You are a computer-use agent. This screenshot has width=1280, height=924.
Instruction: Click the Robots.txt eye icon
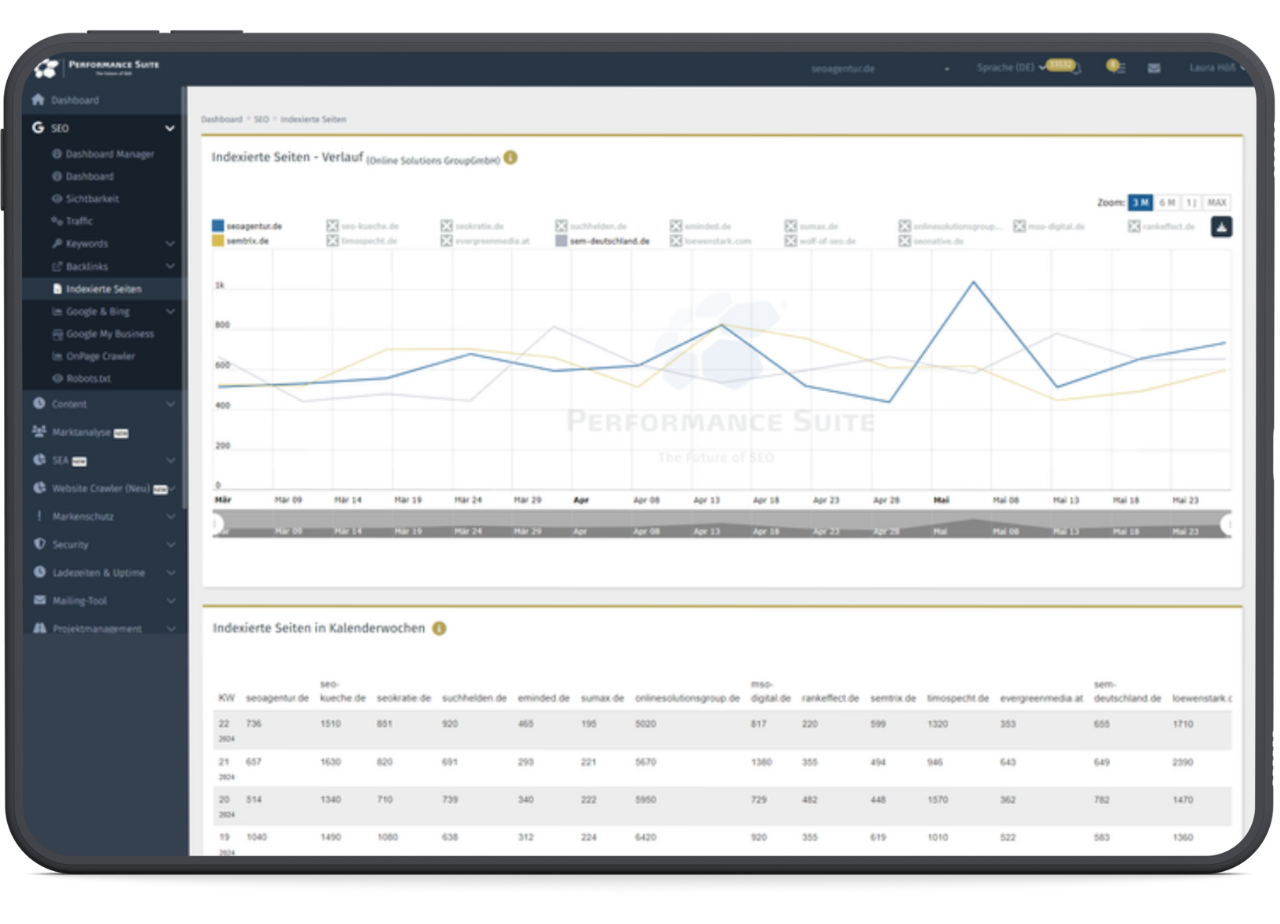pos(57,379)
